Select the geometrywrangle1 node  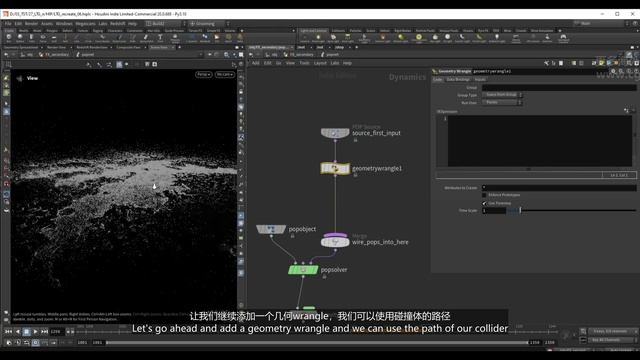pyautogui.click(x=335, y=169)
